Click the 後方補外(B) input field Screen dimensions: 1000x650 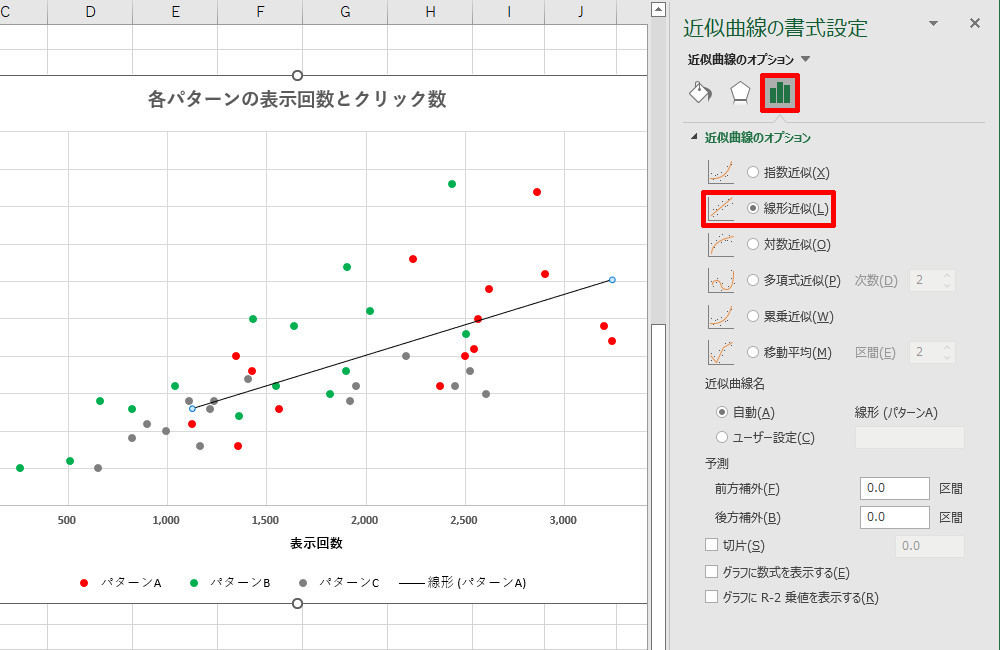click(894, 517)
